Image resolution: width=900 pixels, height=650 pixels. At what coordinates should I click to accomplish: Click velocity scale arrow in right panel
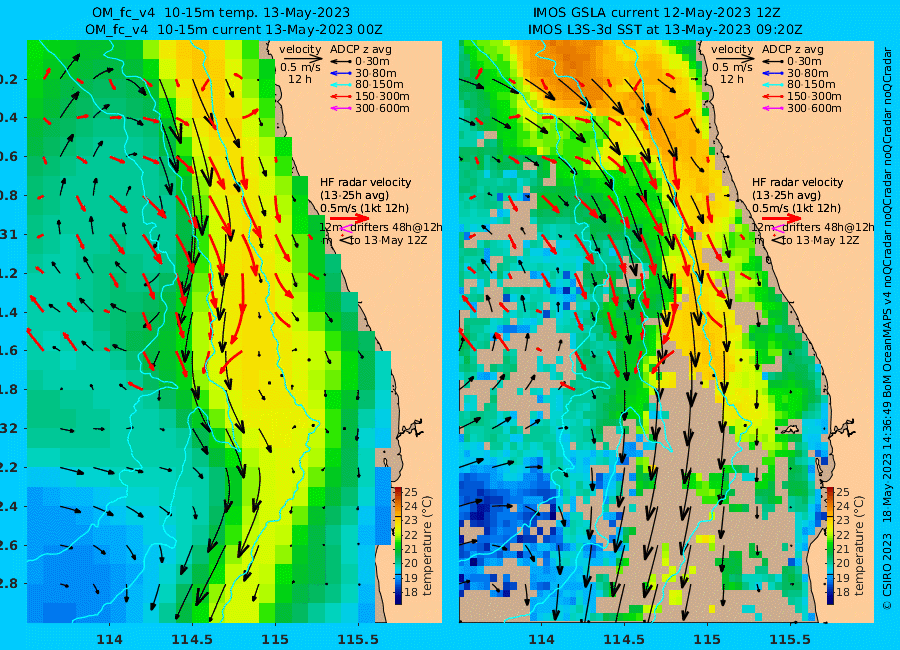[x=733, y=59]
